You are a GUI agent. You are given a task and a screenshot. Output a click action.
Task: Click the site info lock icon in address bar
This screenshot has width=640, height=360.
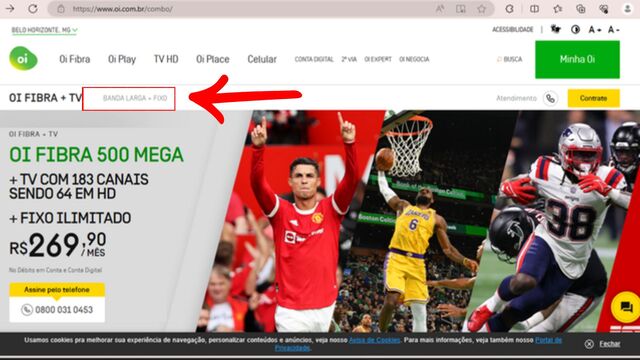tap(61, 9)
